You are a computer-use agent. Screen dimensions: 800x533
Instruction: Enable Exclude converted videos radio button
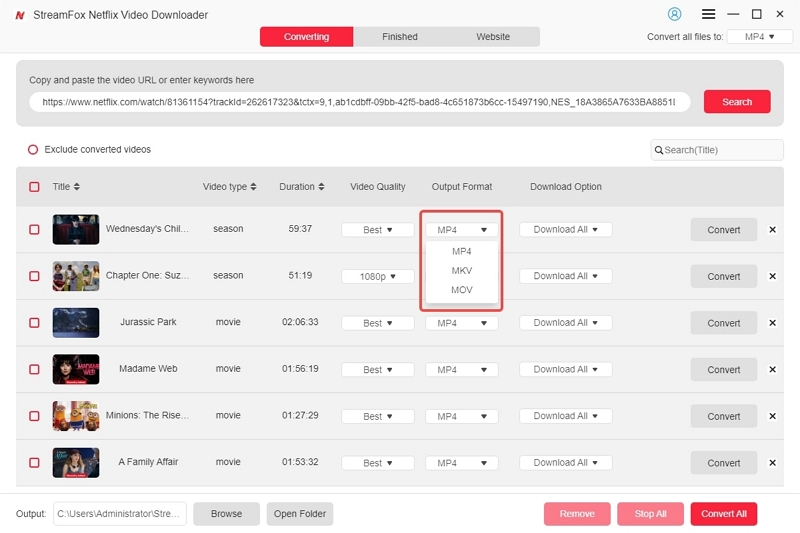pos(33,149)
